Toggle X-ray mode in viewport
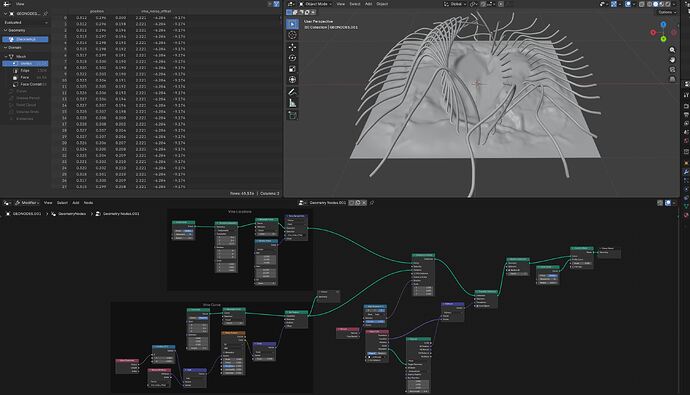The width and height of the screenshot is (690, 395). pyautogui.click(x=642, y=4)
